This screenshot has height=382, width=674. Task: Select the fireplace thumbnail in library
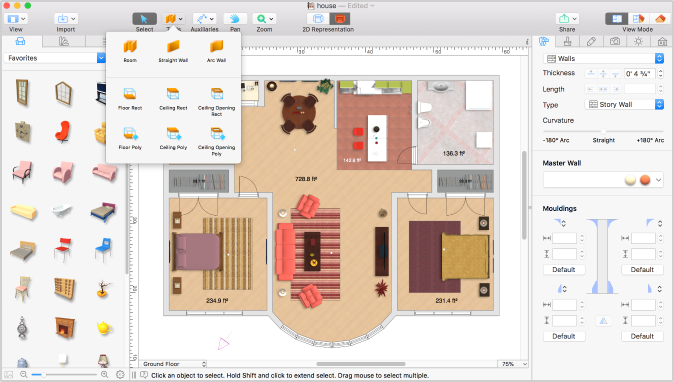(x=64, y=327)
